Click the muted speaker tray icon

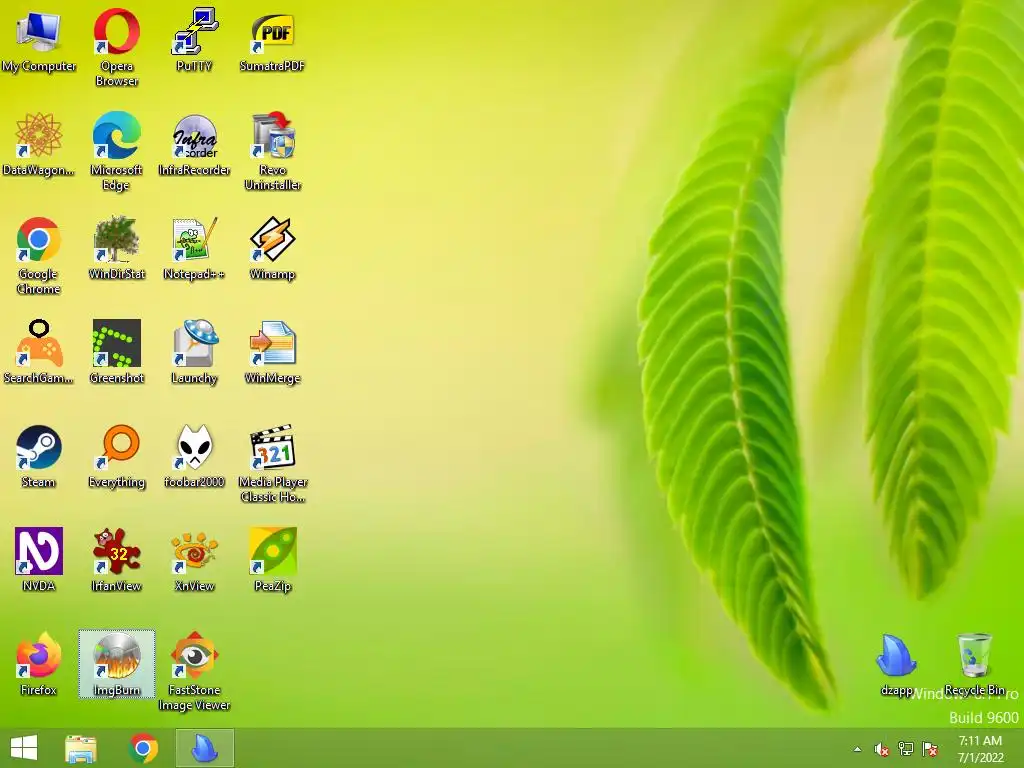tap(881, 750)
